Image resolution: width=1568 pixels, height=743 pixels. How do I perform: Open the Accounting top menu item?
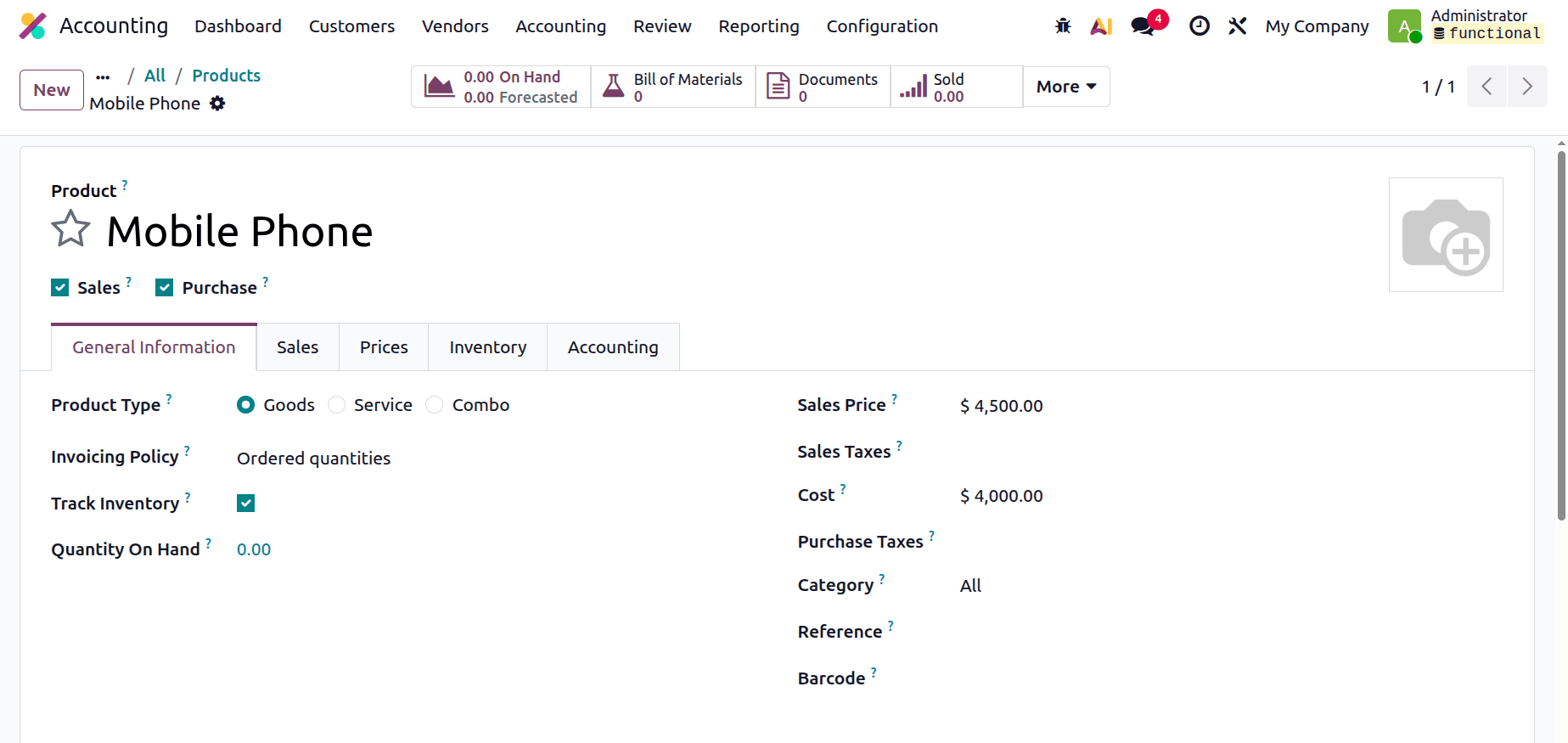point(561,26)
